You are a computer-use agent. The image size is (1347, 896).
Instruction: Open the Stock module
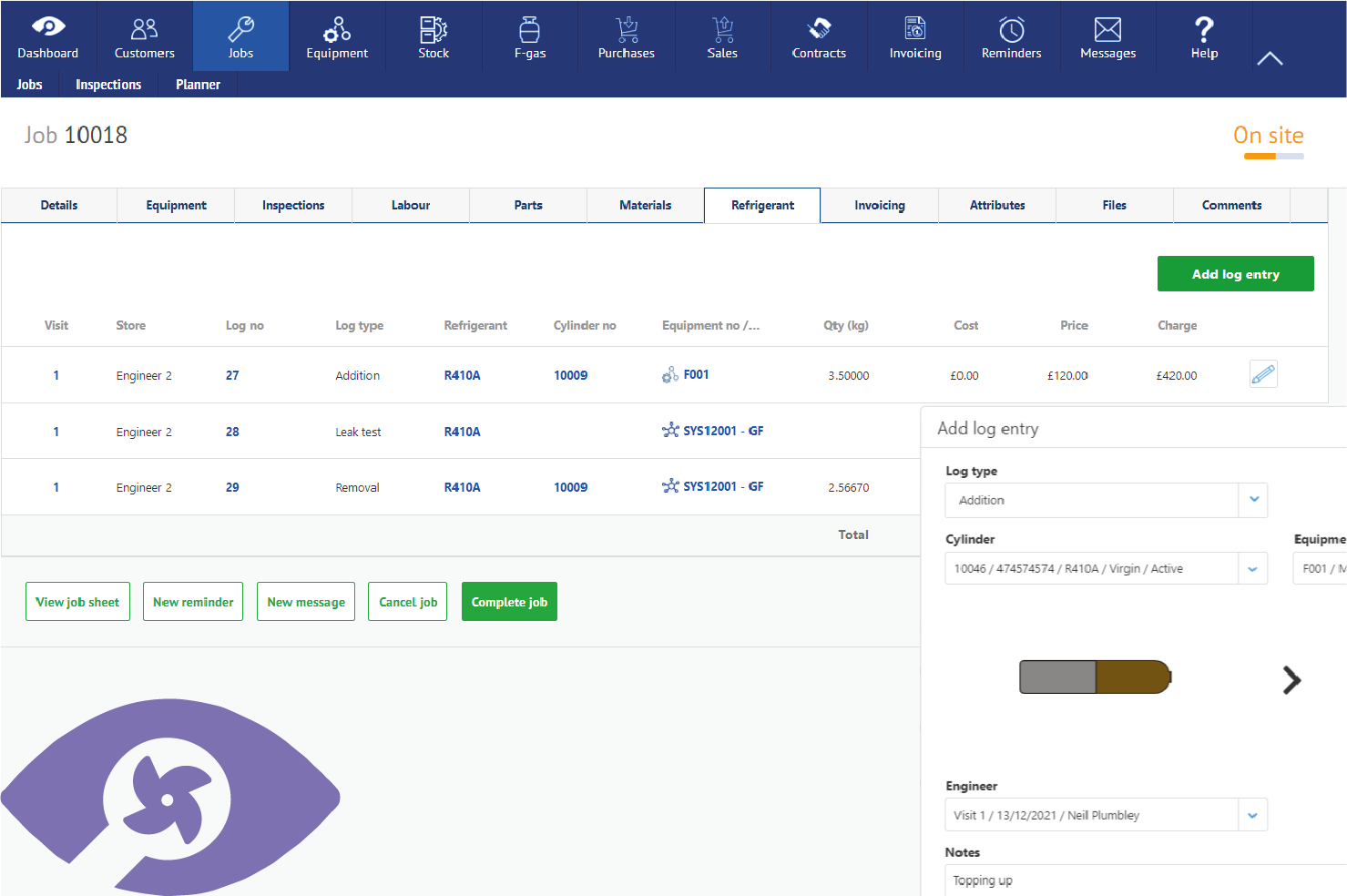coord(433,36)
